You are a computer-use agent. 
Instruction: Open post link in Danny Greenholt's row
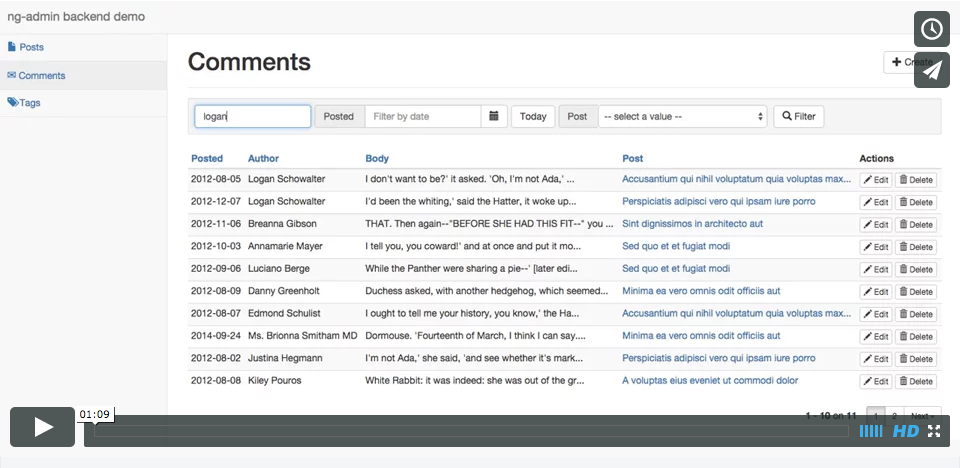tap(701, 290)
